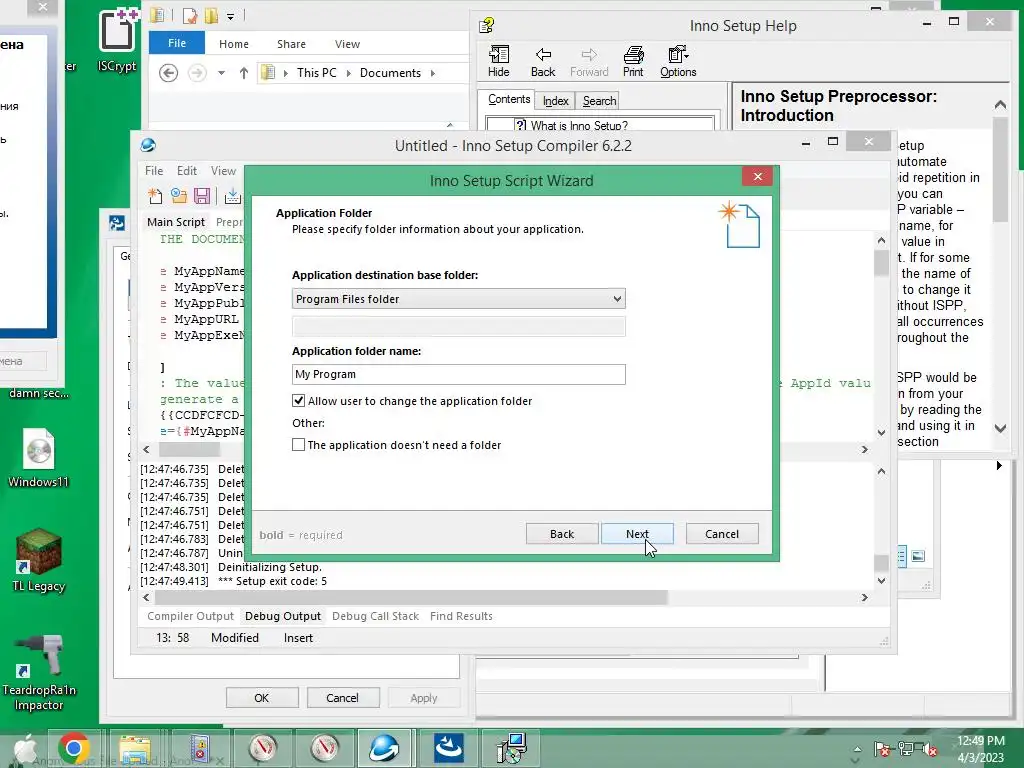The height and width of the screenshot is (768, 1024).
Task: Open Application destination base folder dropdown
Action: pos(458,299)
